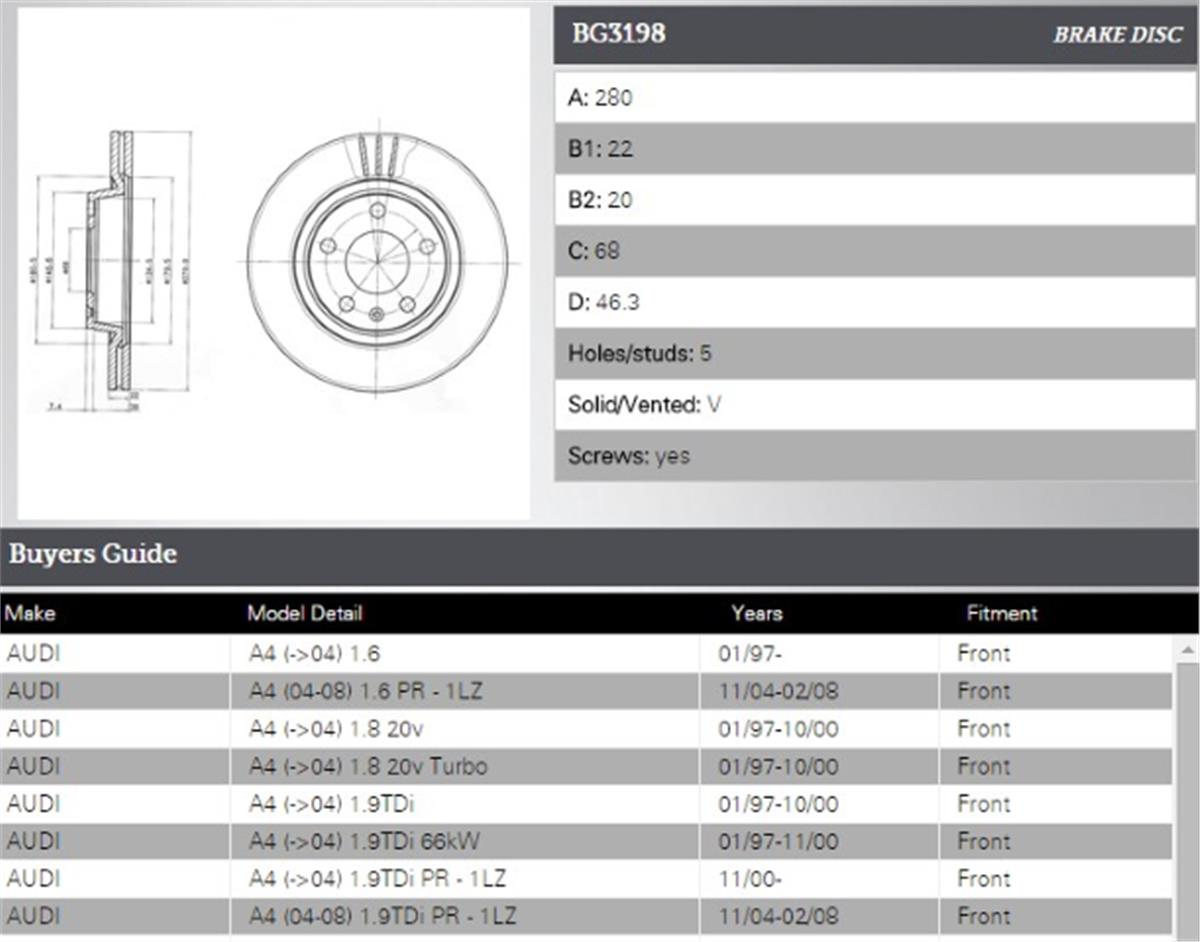Click the 01/97-11/00 years cell
The image size is (1200, 942).
point(819,842)
